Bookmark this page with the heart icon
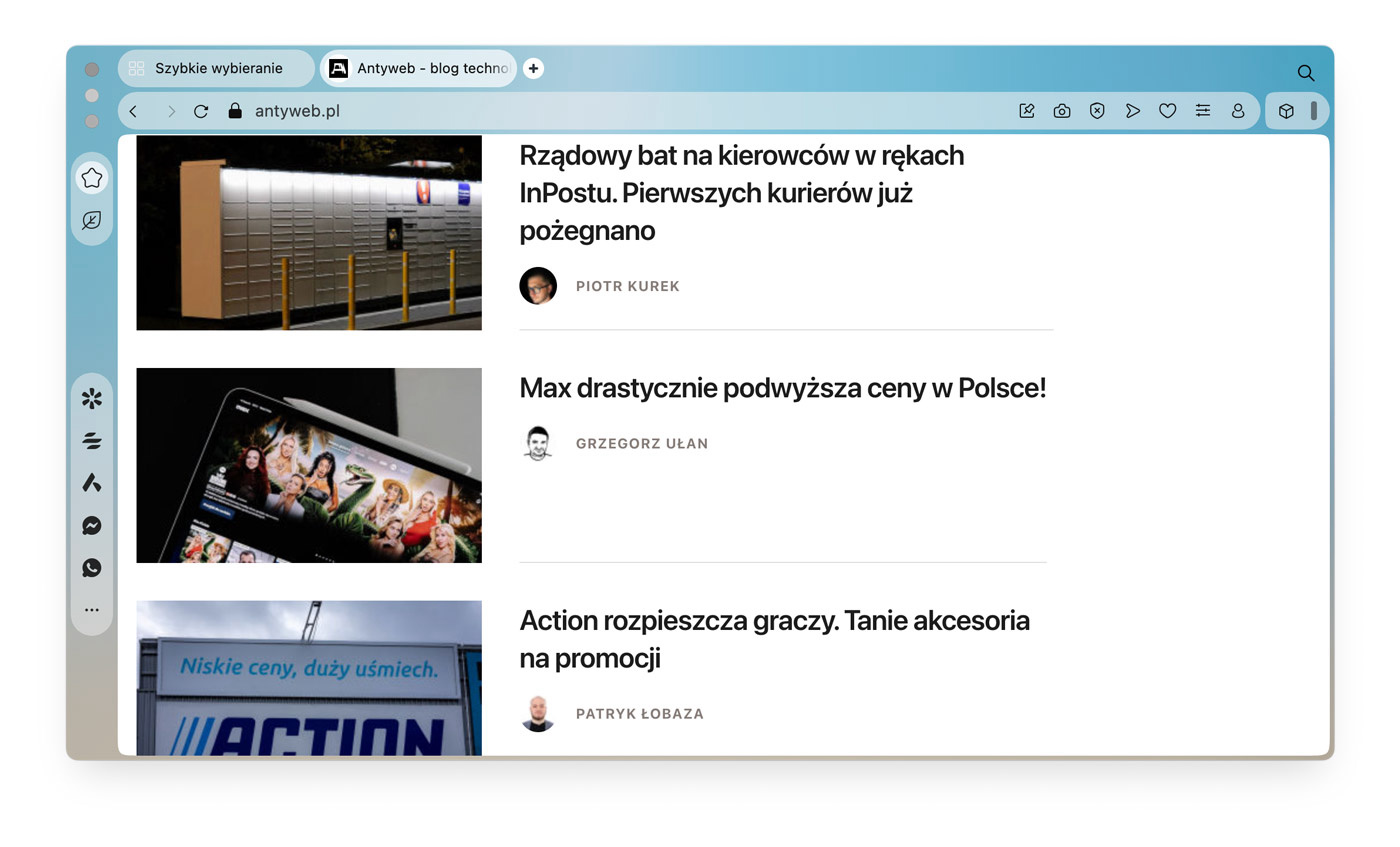Screen dimensions: 1400x847 (x=1167, y=111)
